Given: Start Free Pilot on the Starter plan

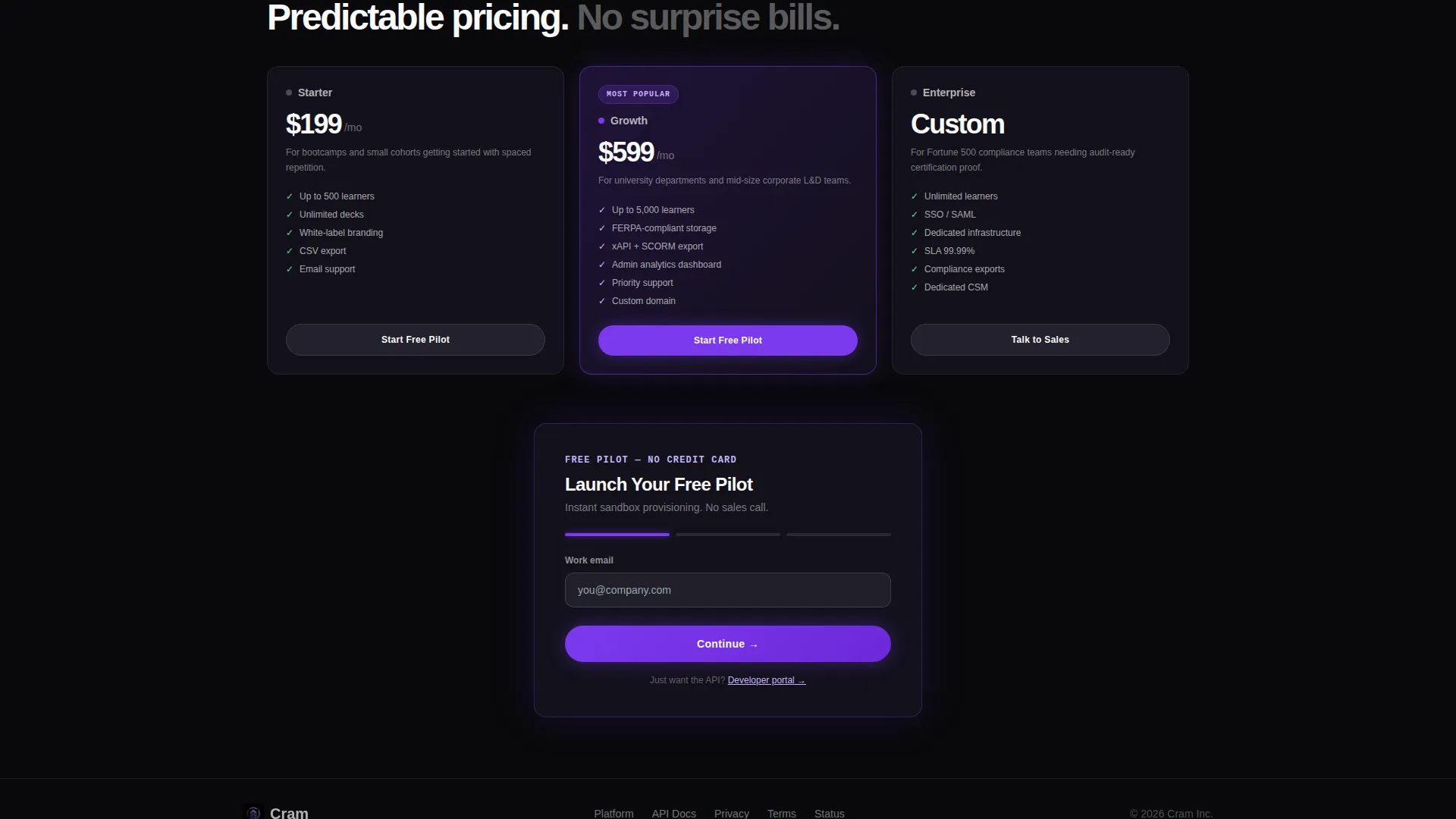Looking at the screenshot, I should [416, 340].
